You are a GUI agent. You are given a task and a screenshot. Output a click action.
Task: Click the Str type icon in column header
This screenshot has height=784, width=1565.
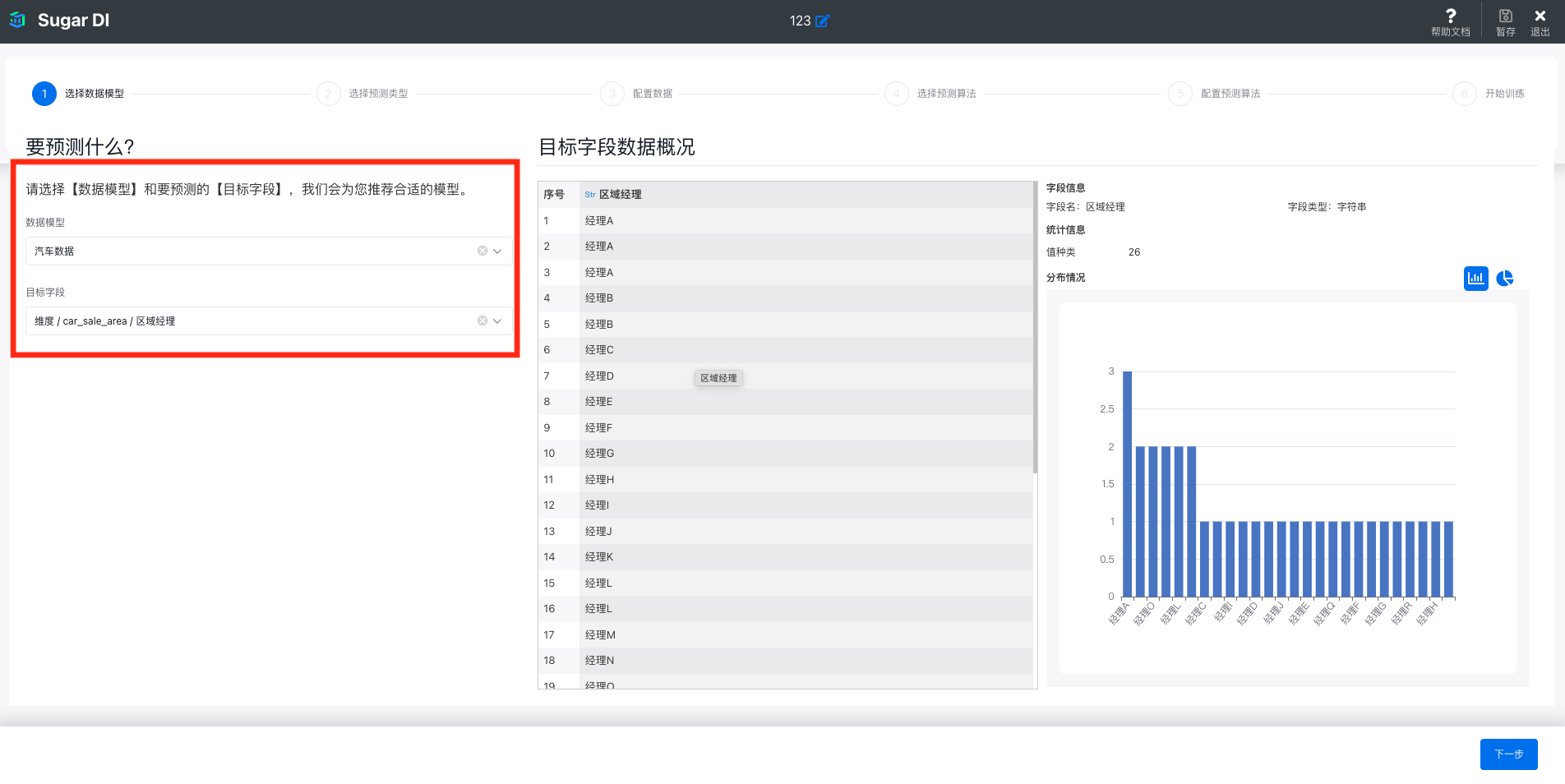coord(590,195)
